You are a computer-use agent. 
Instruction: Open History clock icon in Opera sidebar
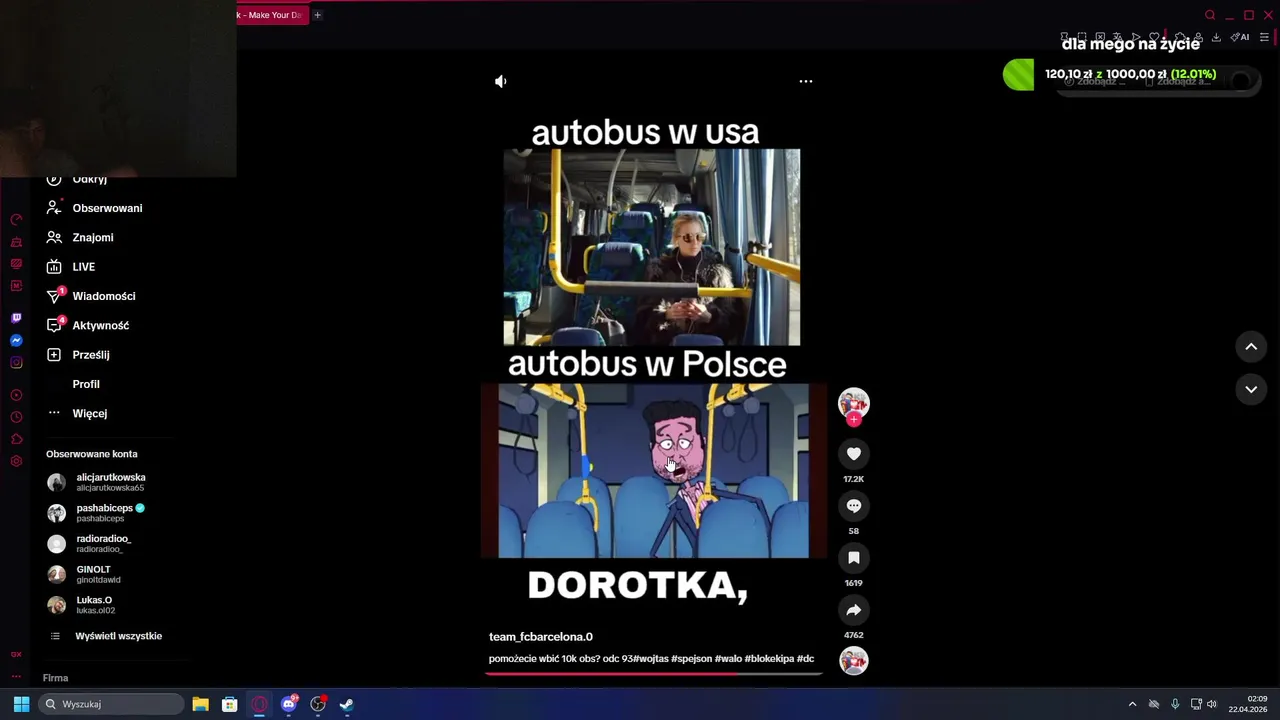click(16, 417)
